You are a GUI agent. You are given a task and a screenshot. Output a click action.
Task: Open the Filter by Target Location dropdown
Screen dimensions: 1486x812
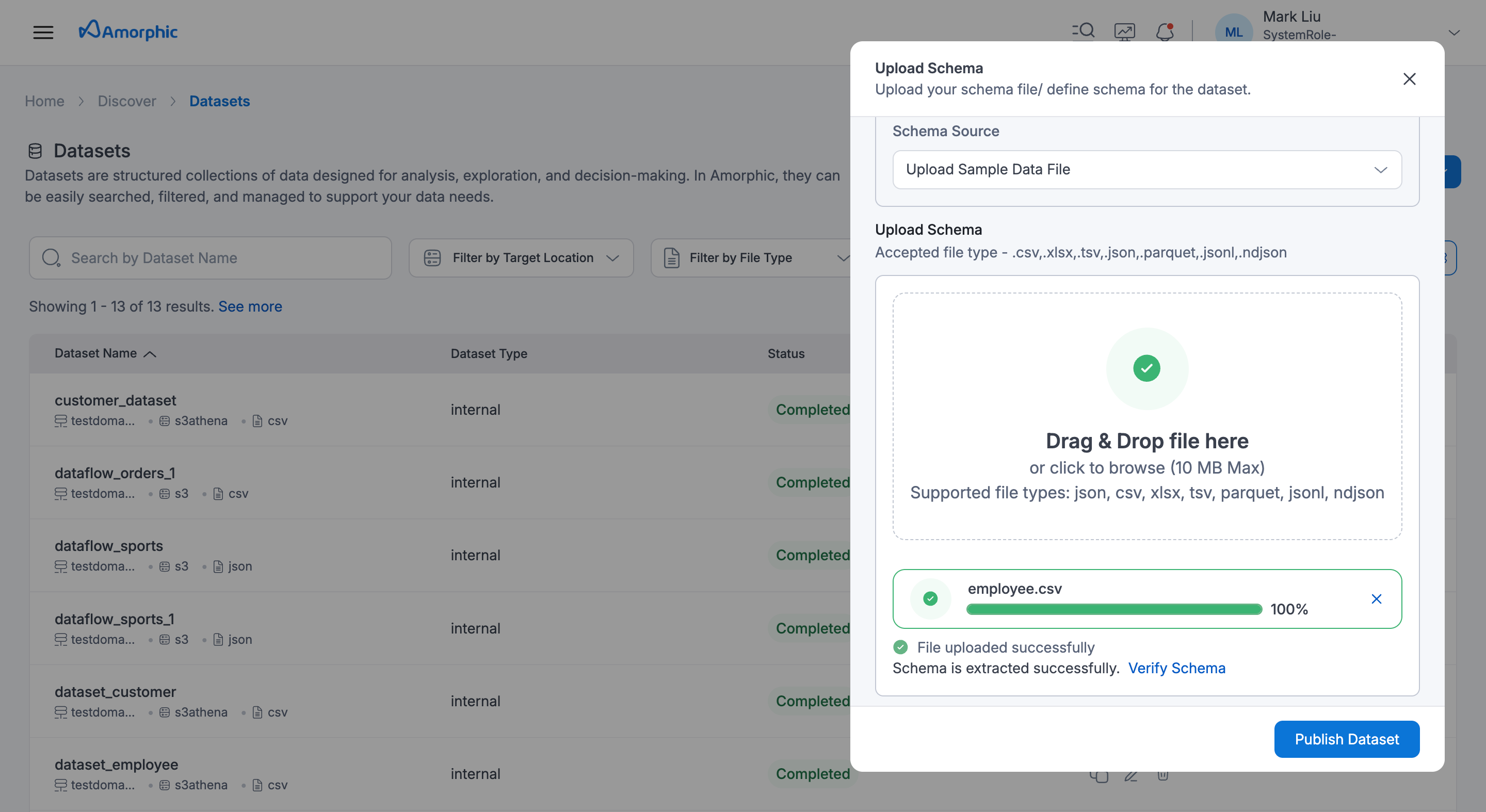521,258
